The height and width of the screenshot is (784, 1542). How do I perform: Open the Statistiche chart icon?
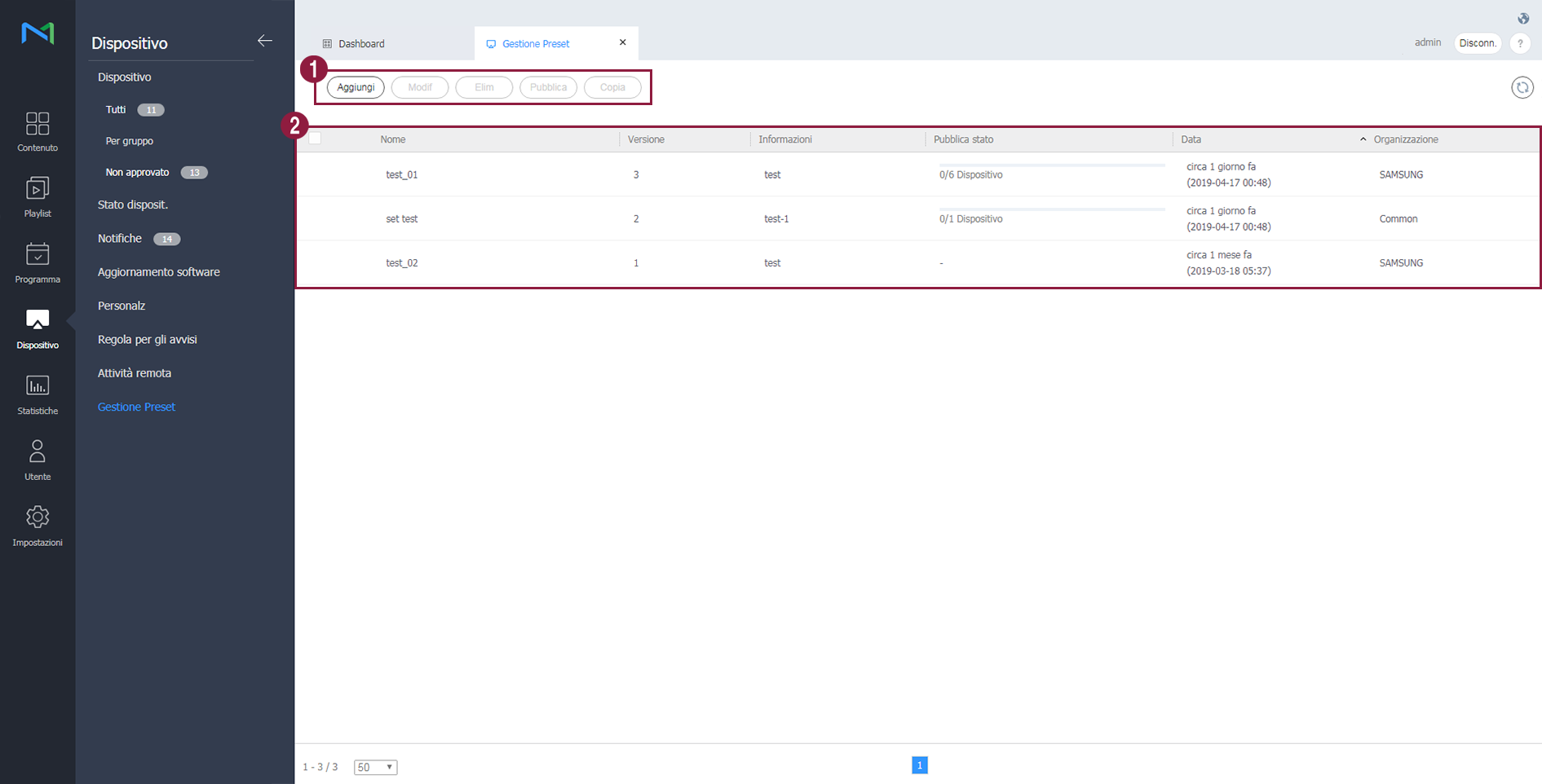coord(38,386)
